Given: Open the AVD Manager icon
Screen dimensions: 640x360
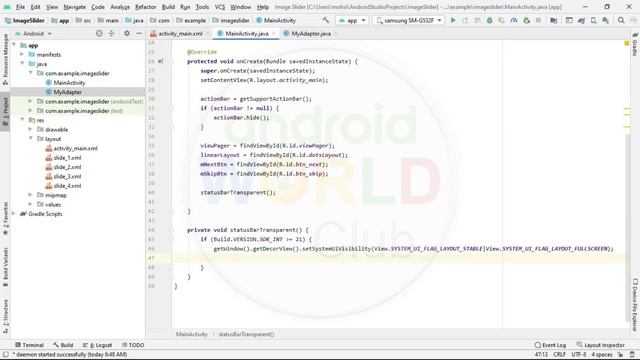Looking at the screenshot, I should click(x=593, y=20).
